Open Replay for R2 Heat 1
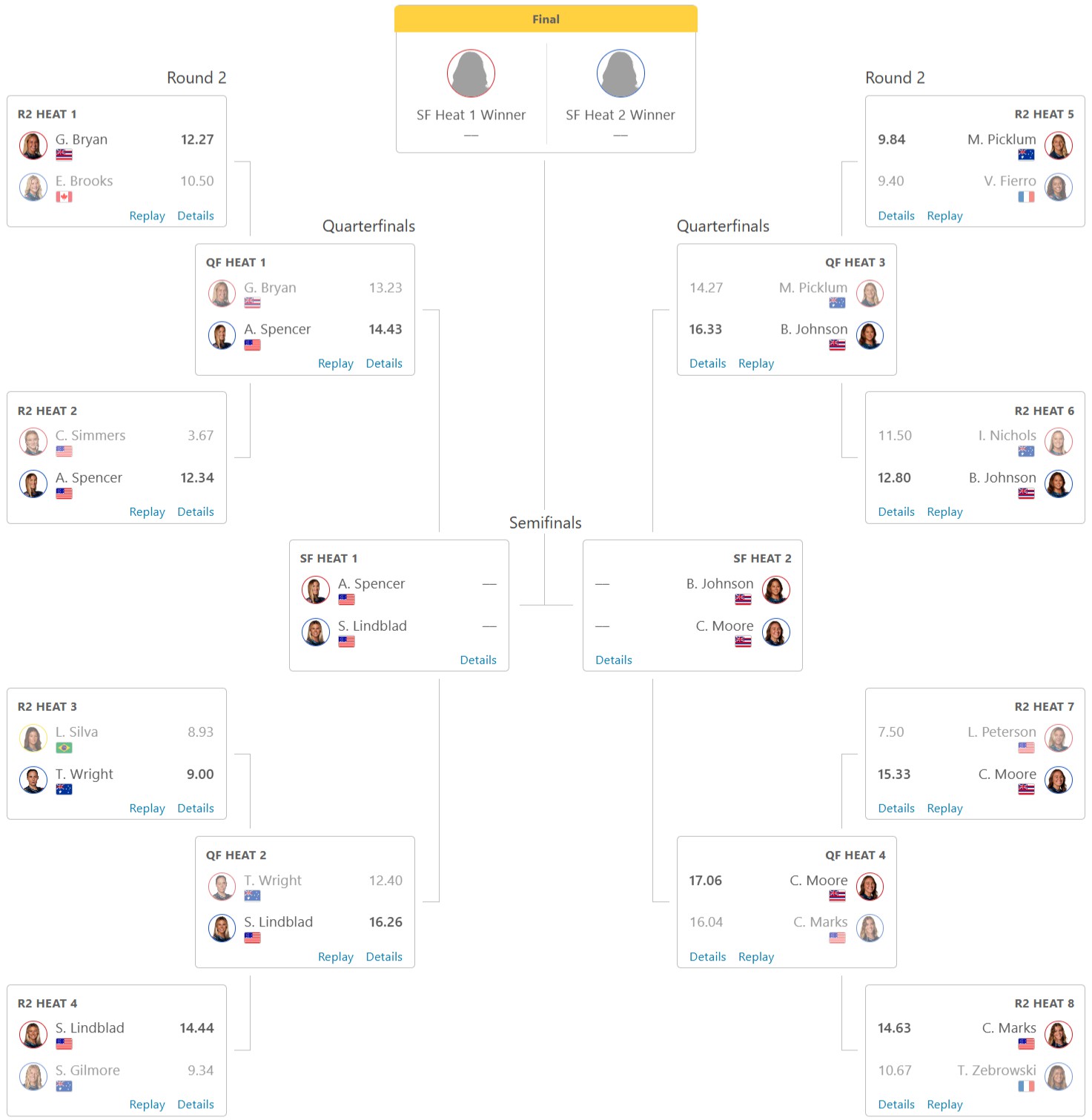 pos(147,216)
